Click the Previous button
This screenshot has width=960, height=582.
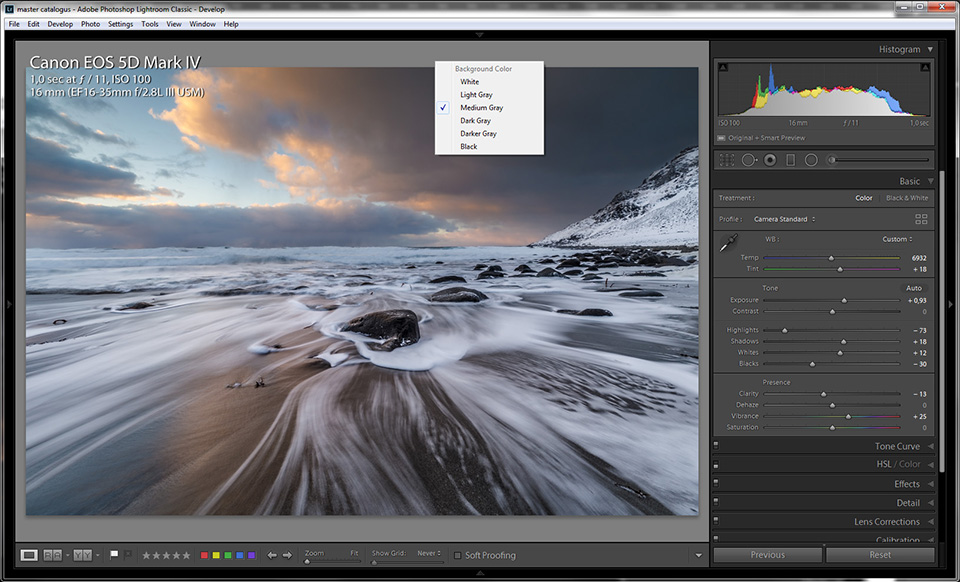coord(768,554)
